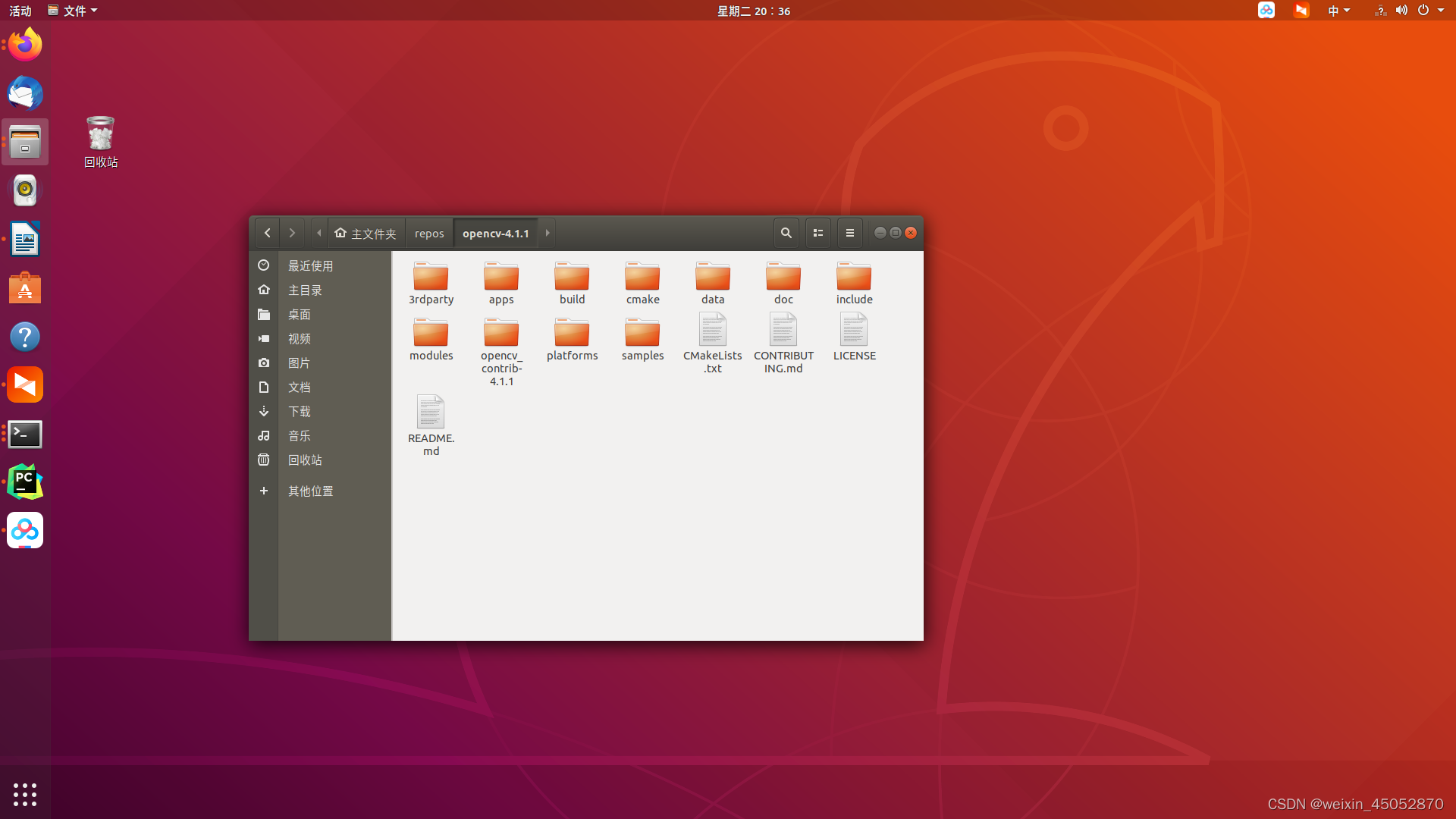Open the doc folder
This screenshot has height=819, width=1456.
(783, 283)
